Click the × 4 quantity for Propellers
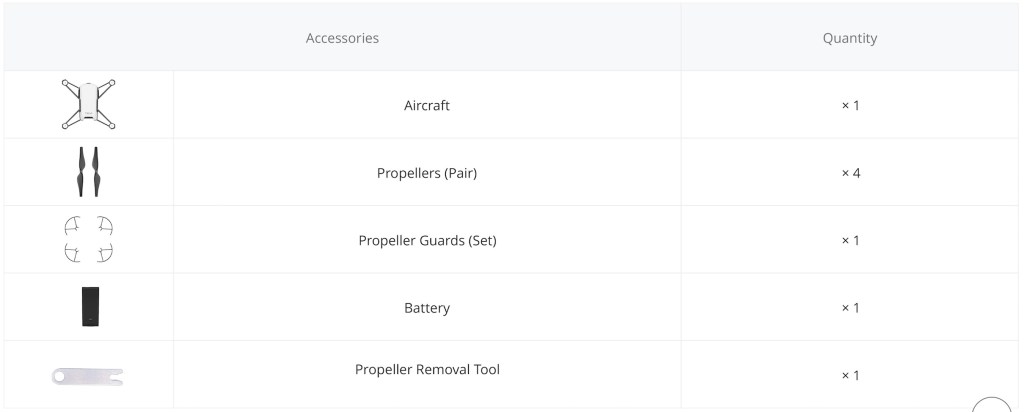 click(x=850, y=173)
